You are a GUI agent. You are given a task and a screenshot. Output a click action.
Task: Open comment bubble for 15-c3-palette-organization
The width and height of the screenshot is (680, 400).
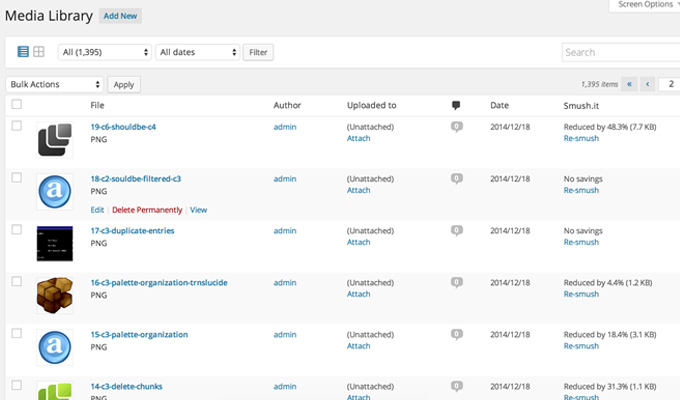(x=457, y=334)
